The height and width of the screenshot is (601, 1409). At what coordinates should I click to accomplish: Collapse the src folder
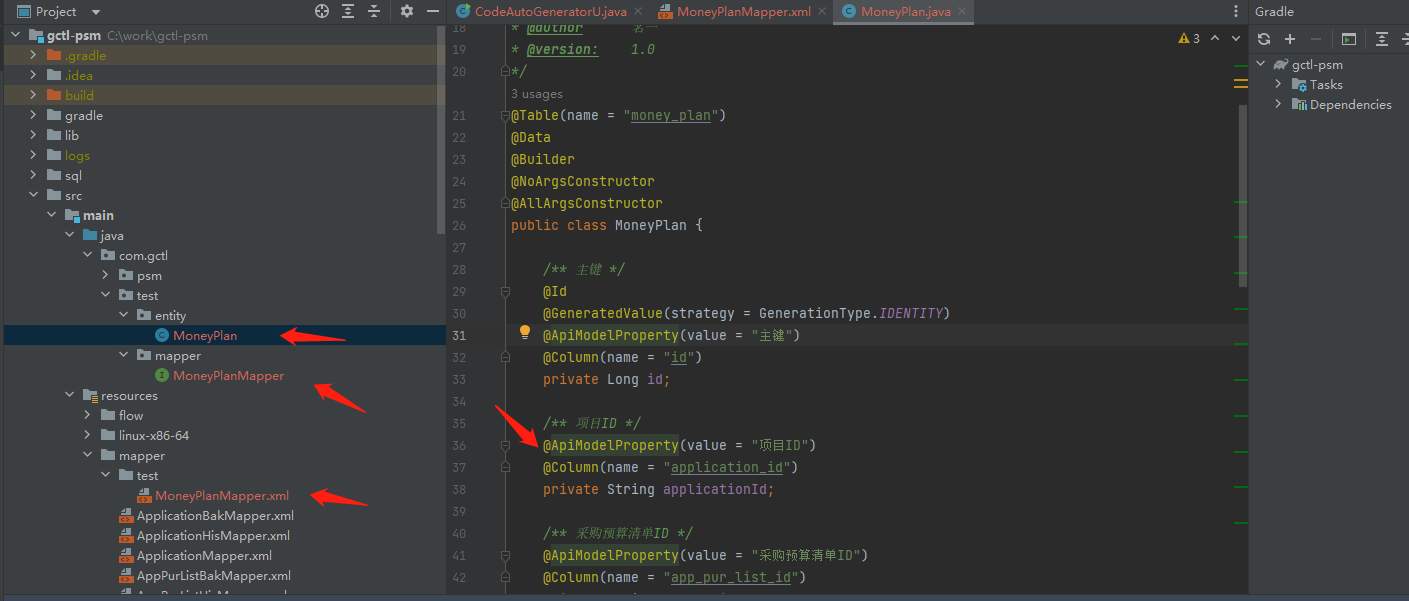(34, 196)
